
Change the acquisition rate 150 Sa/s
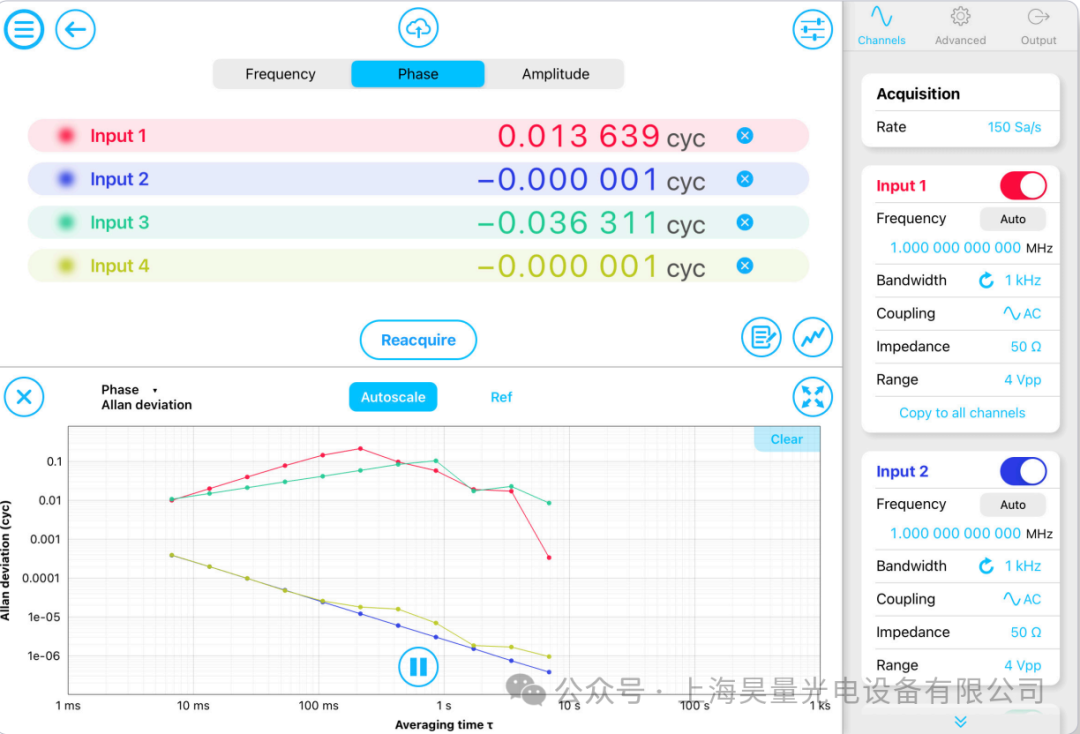coord(1014,127)
